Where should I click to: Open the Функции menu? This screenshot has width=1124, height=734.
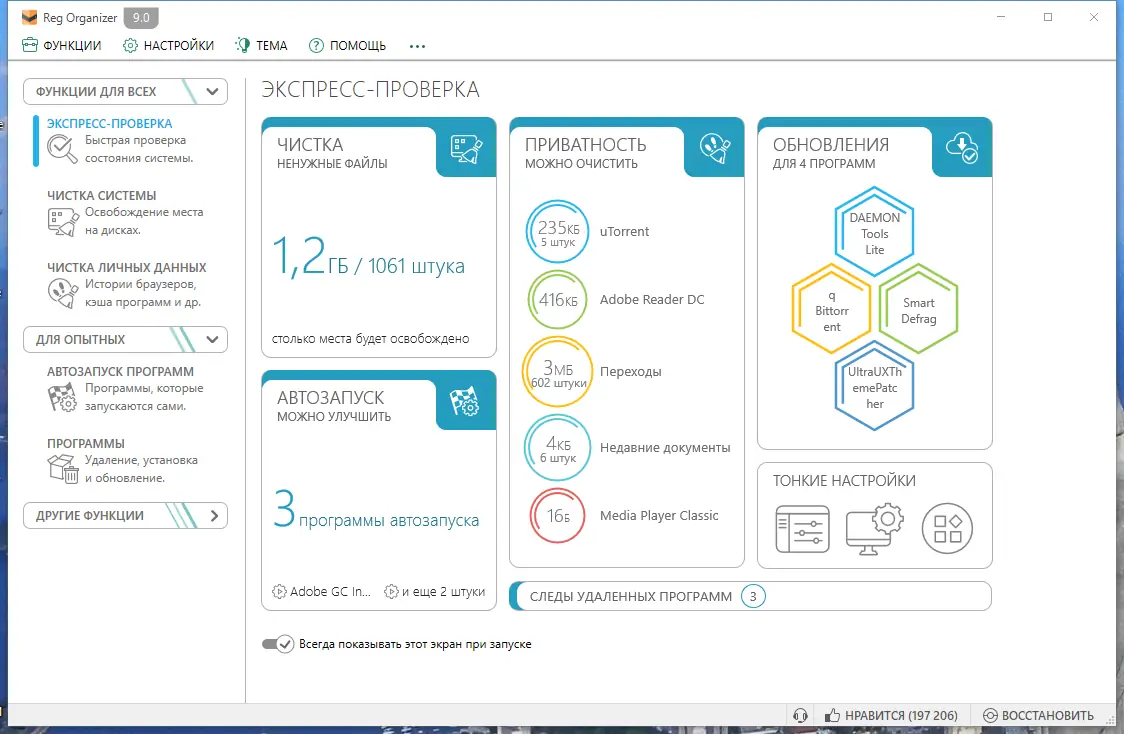[62, 45]
